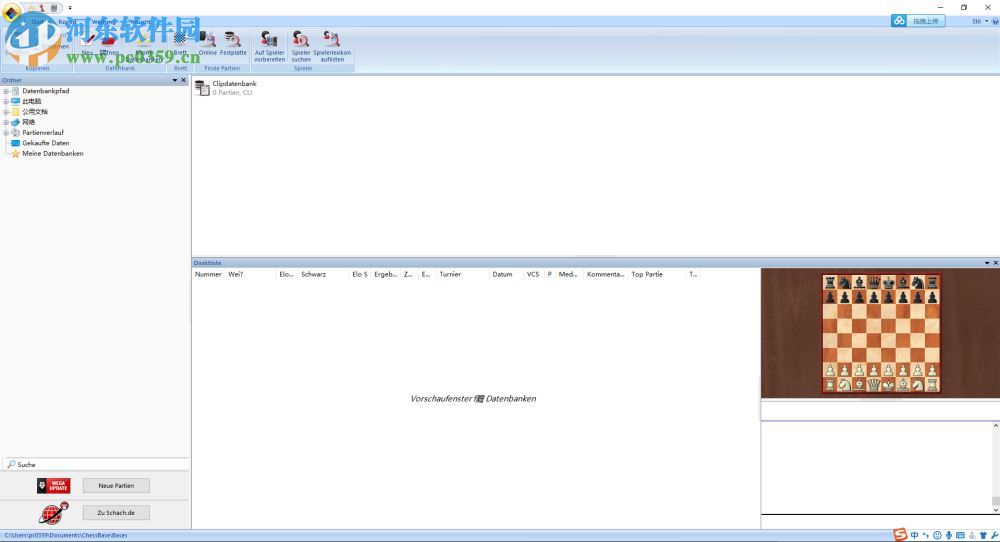
Task: Open the Clipdatenbank database icon
Action: [203, 88]
